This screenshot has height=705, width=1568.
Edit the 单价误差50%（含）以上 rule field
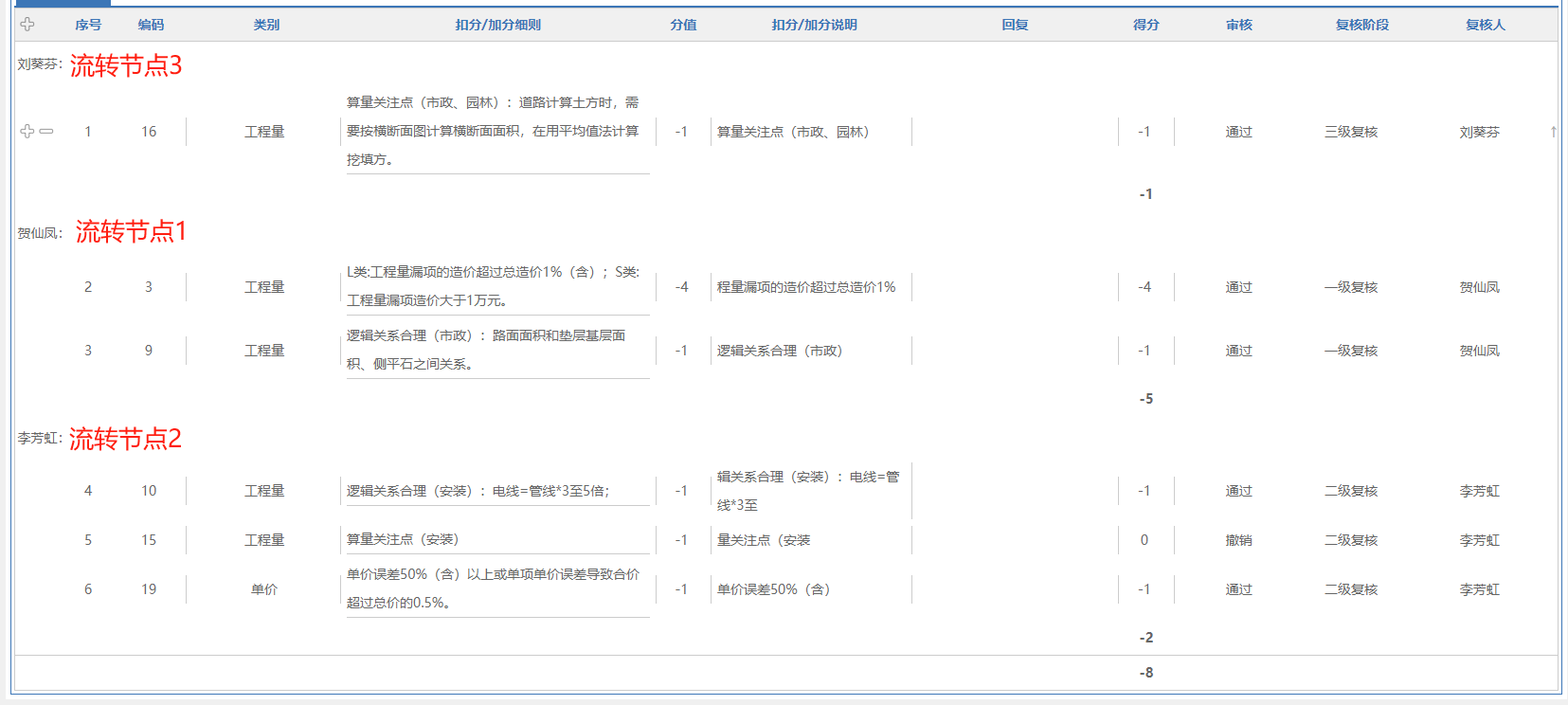[498, 588]
